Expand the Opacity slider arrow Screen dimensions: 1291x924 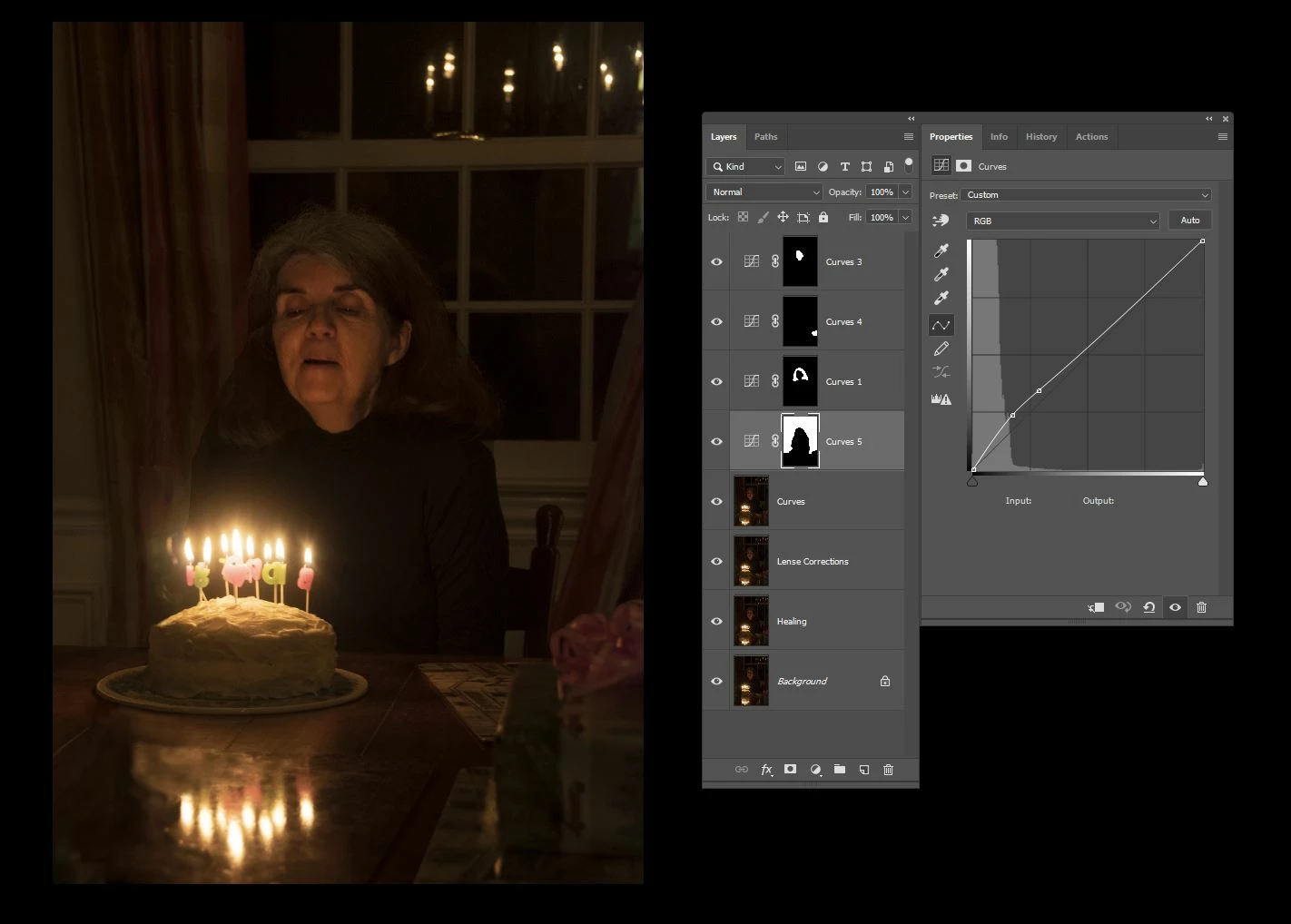[x=905, y=192]
